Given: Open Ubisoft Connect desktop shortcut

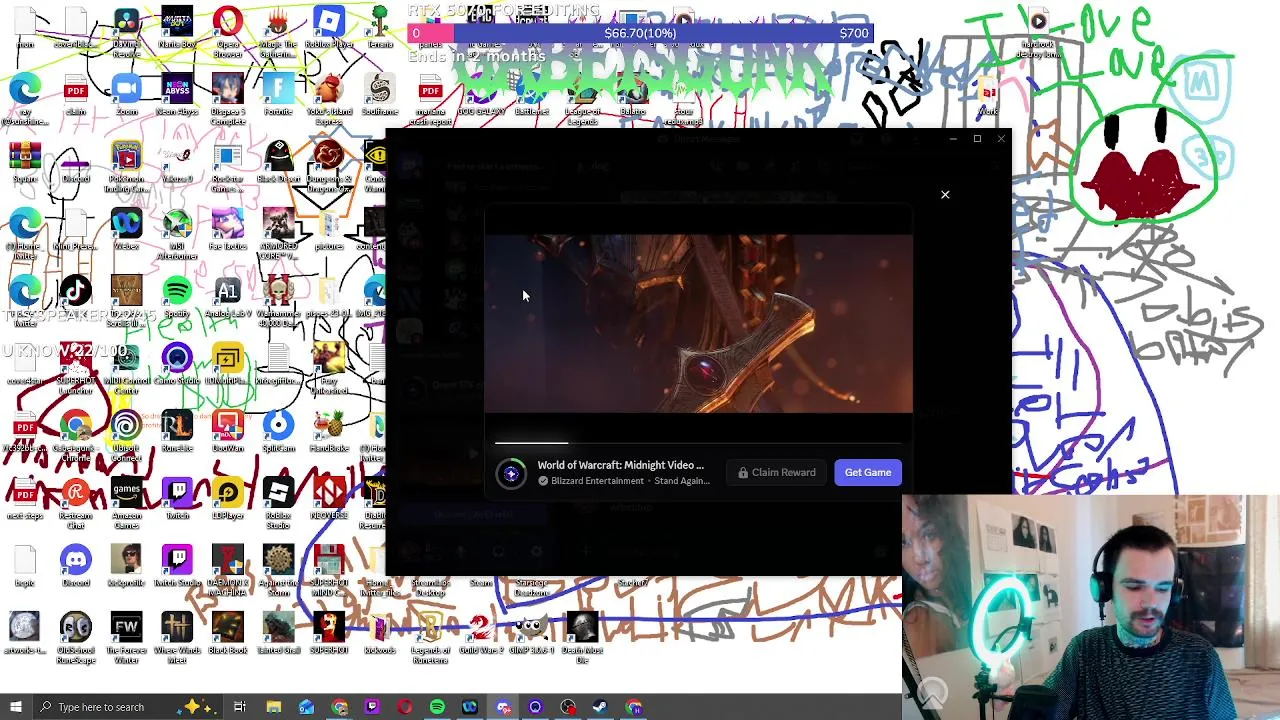Looking at the screenshot, I should tap(126, 436).
